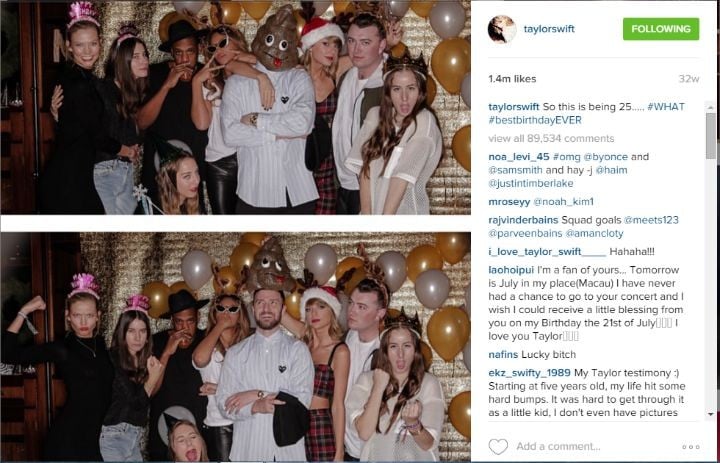
Task: Open the three-dot more options menu
Action: pos(691,446)
